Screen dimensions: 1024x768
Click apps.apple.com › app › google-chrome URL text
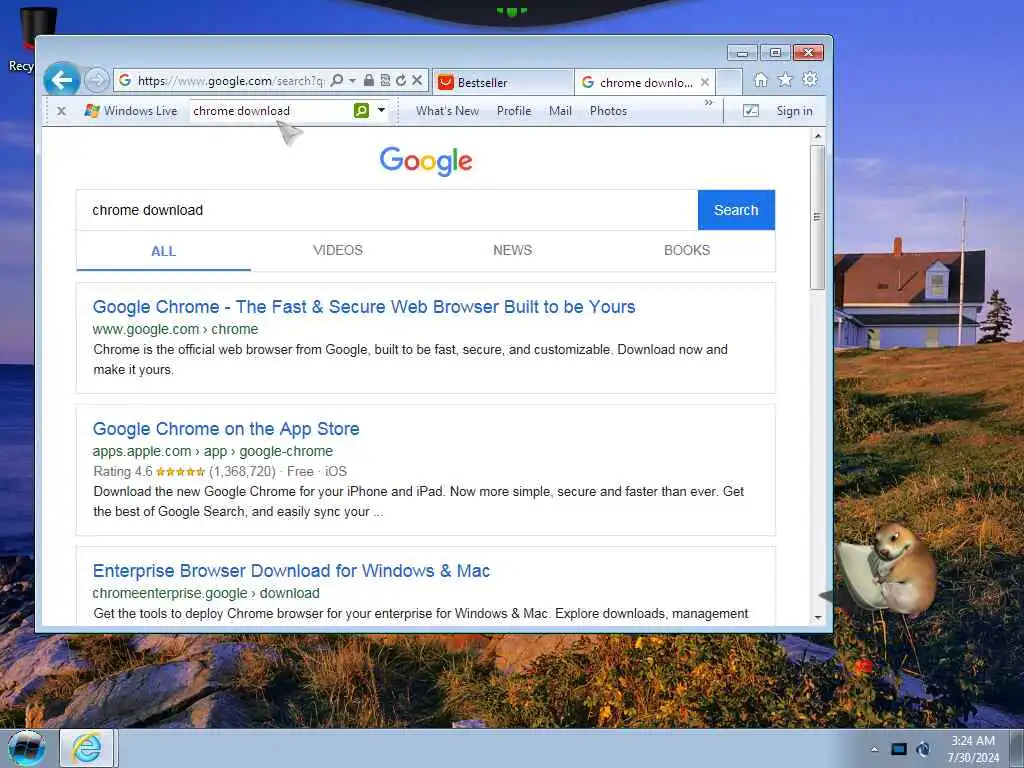pos(213,451)
